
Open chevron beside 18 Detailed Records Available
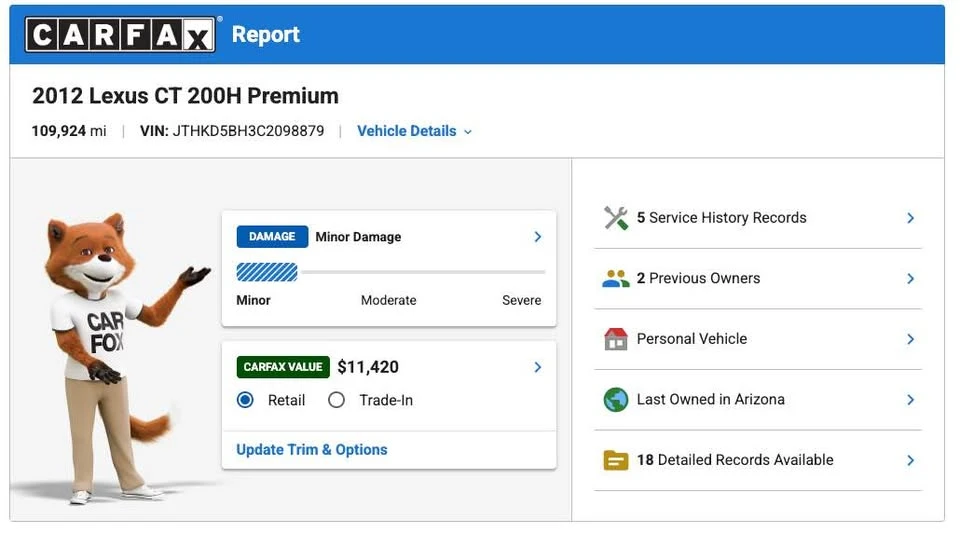pyautogui.click(x=910, y=460)
